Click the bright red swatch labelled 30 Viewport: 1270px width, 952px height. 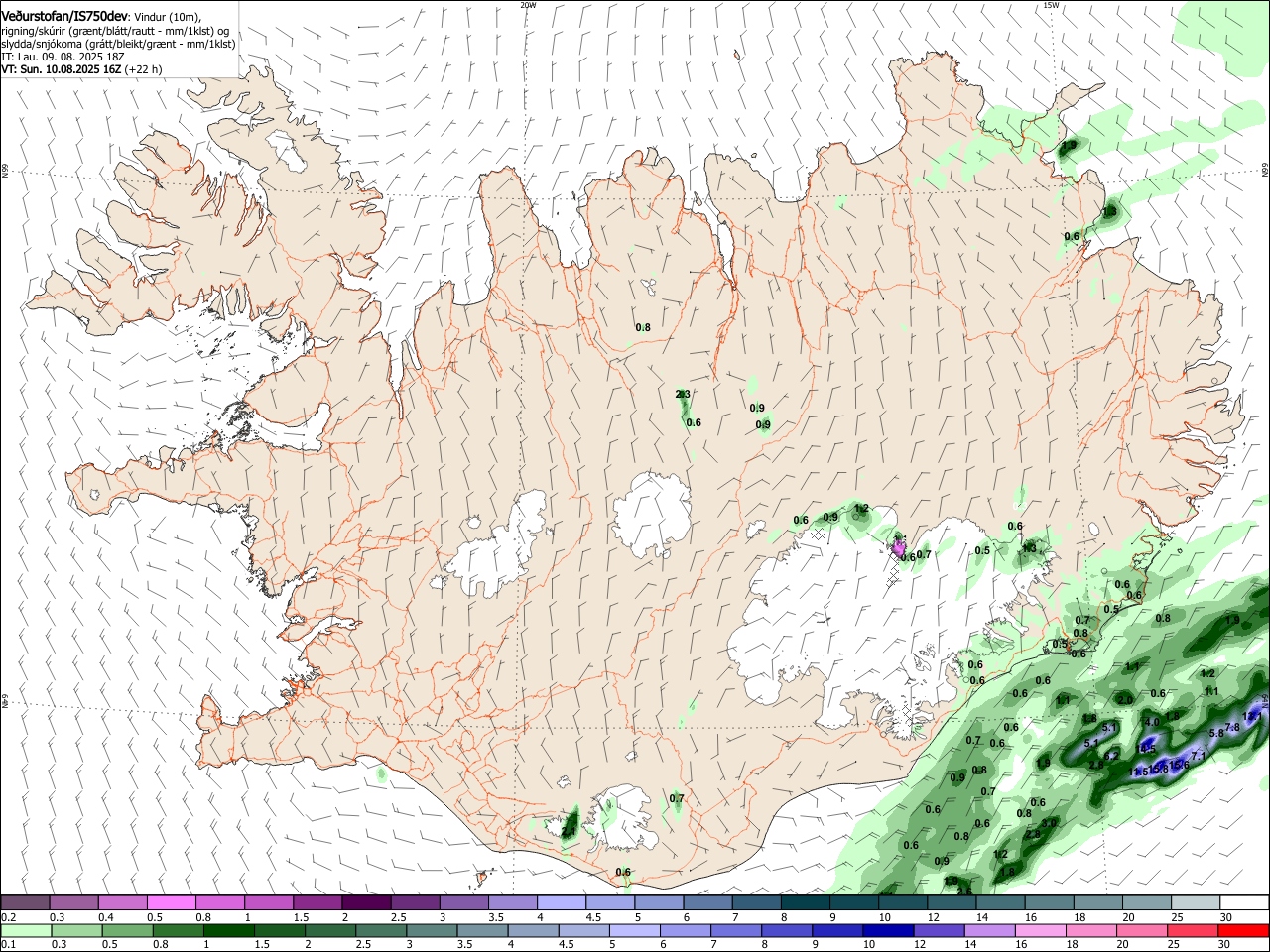[1243, 931]
